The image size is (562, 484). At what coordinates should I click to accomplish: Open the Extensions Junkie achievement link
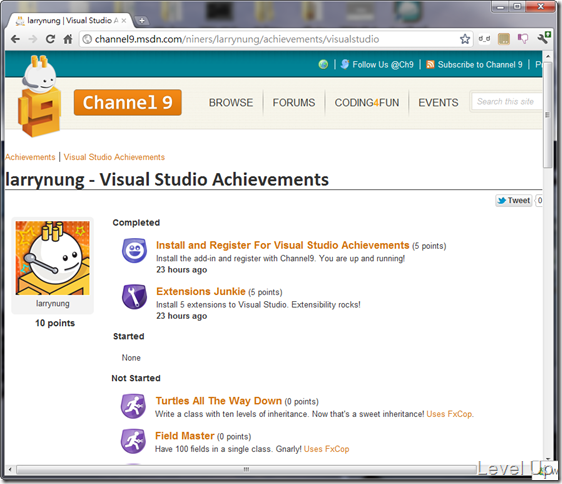pos(201,291)
